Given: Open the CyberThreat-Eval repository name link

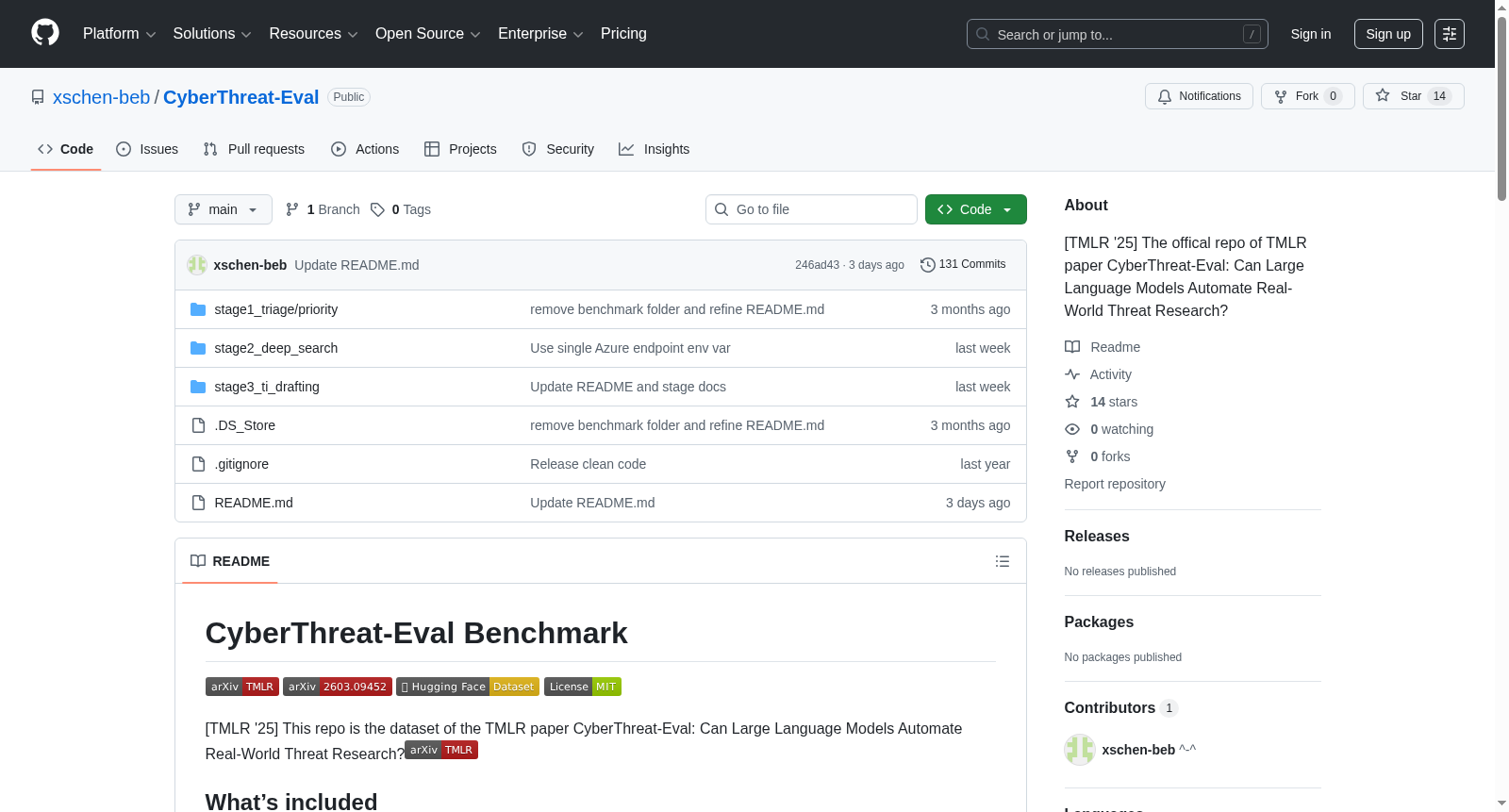Looking at the screenshot, I should click(241, 97).
